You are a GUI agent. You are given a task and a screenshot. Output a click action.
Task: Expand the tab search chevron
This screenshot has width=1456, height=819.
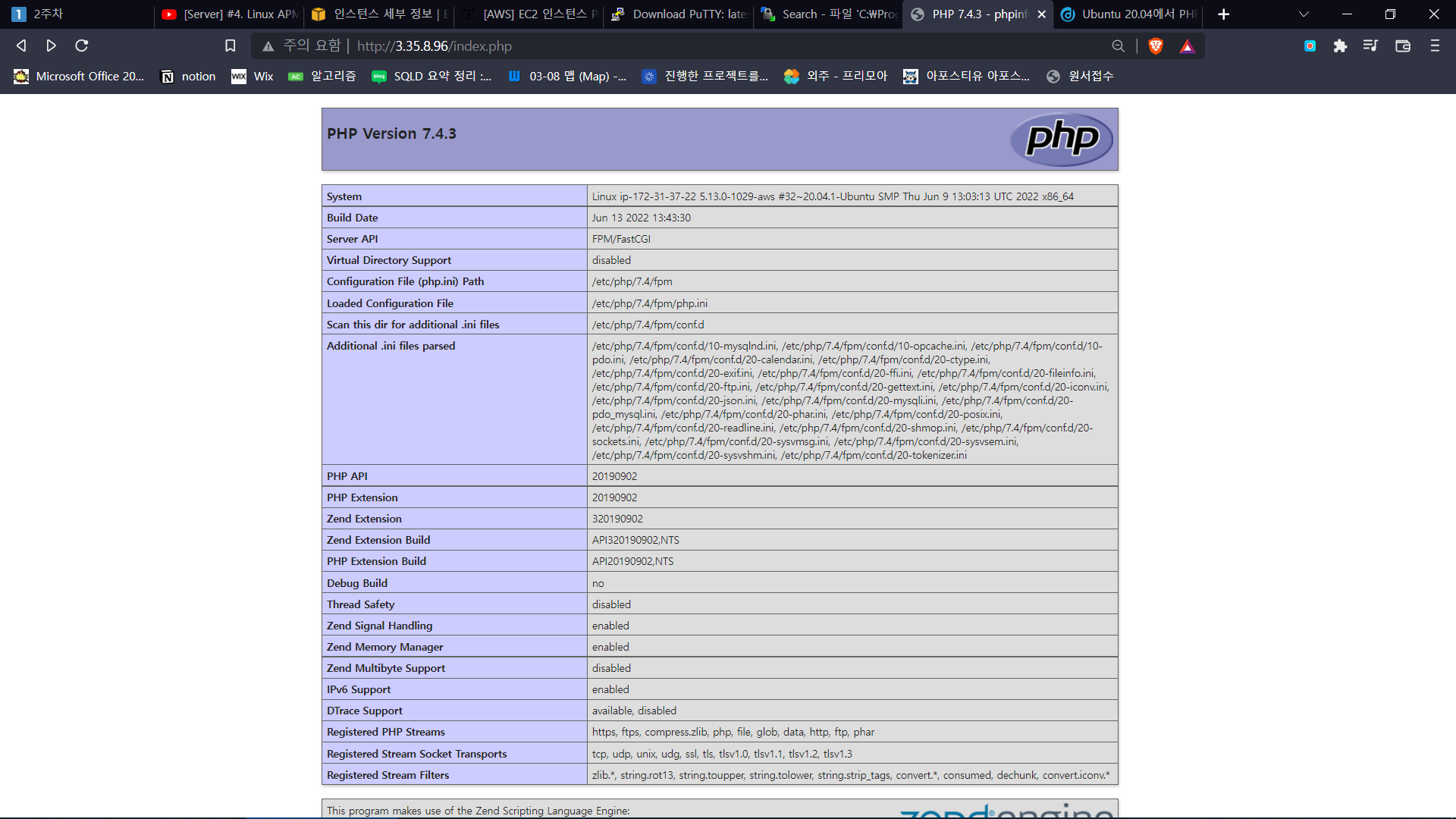(x=1304, y=14)
